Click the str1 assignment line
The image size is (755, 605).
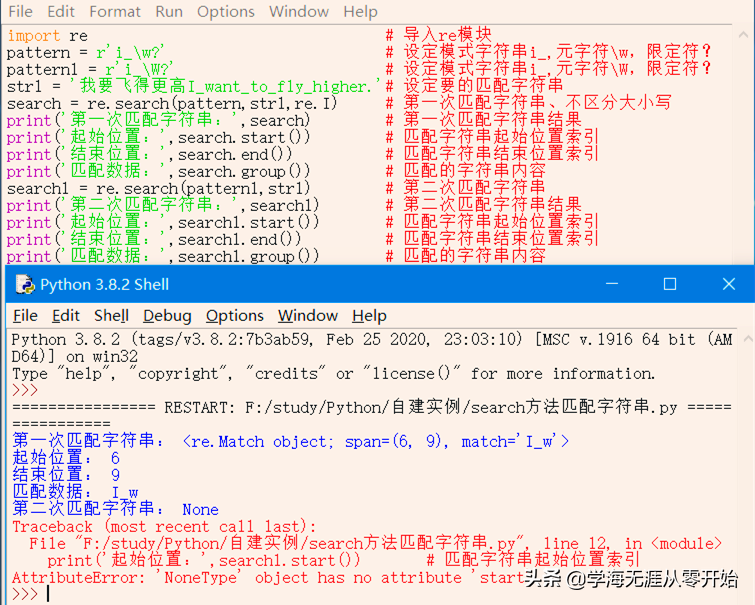pos(193,86)
